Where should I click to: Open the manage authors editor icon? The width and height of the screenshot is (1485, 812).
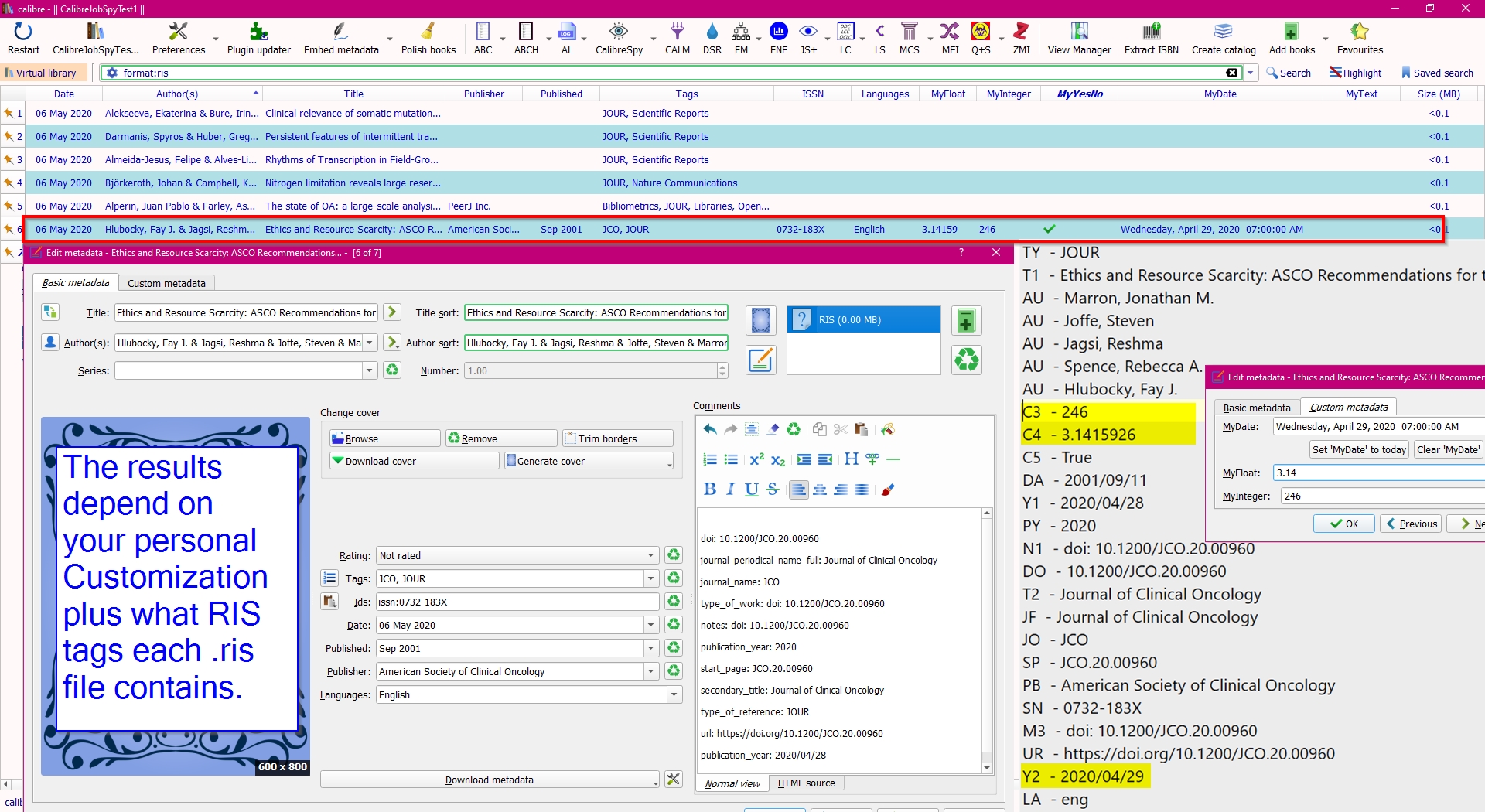tap(50, 342)
